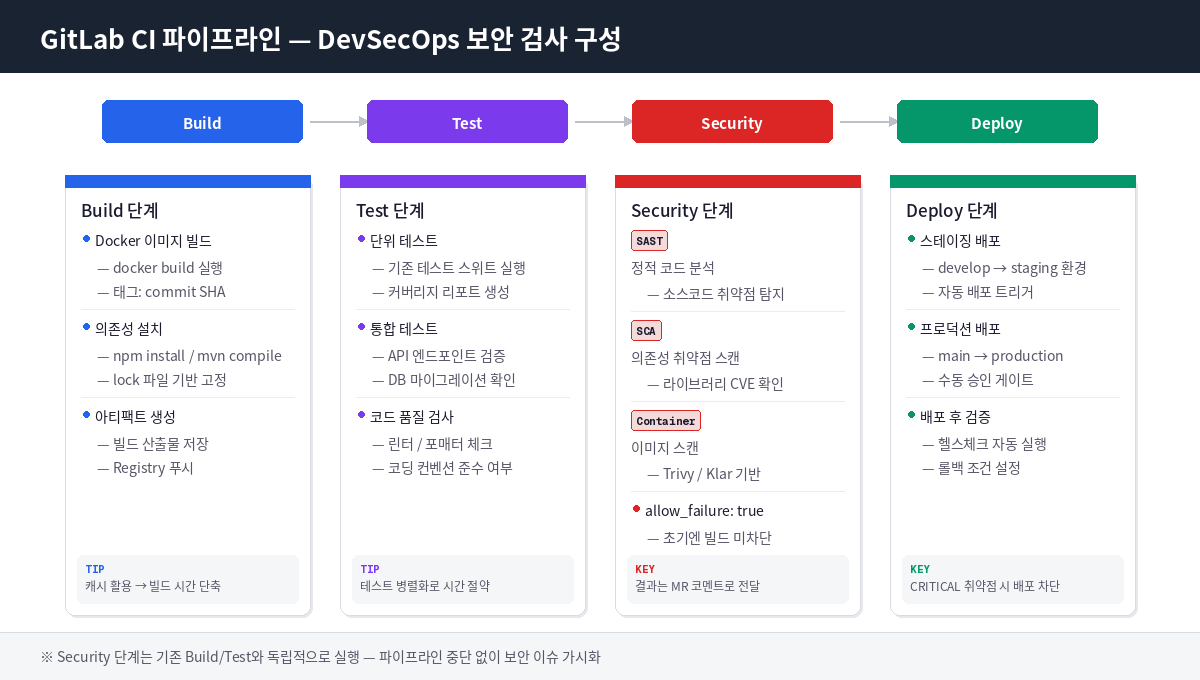Select the Container scan badge

coord(665,420)
